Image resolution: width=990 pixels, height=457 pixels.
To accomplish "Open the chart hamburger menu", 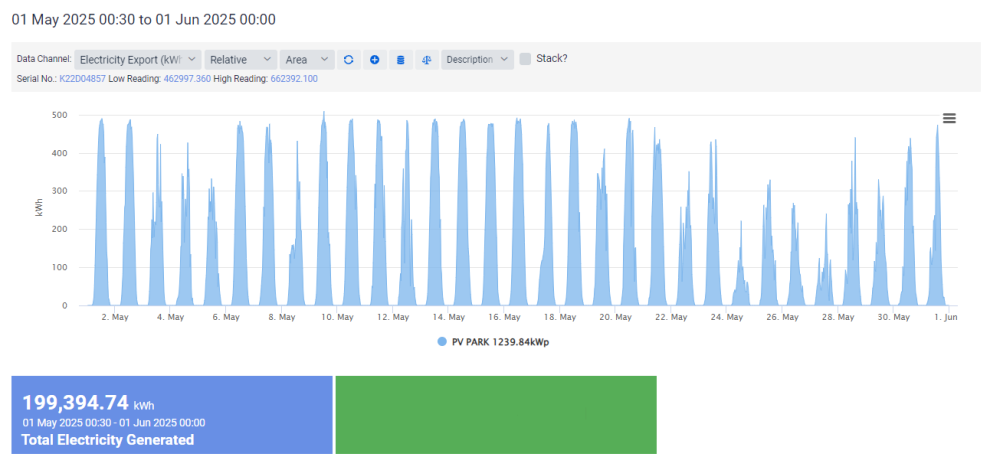I will pos(949,118).
